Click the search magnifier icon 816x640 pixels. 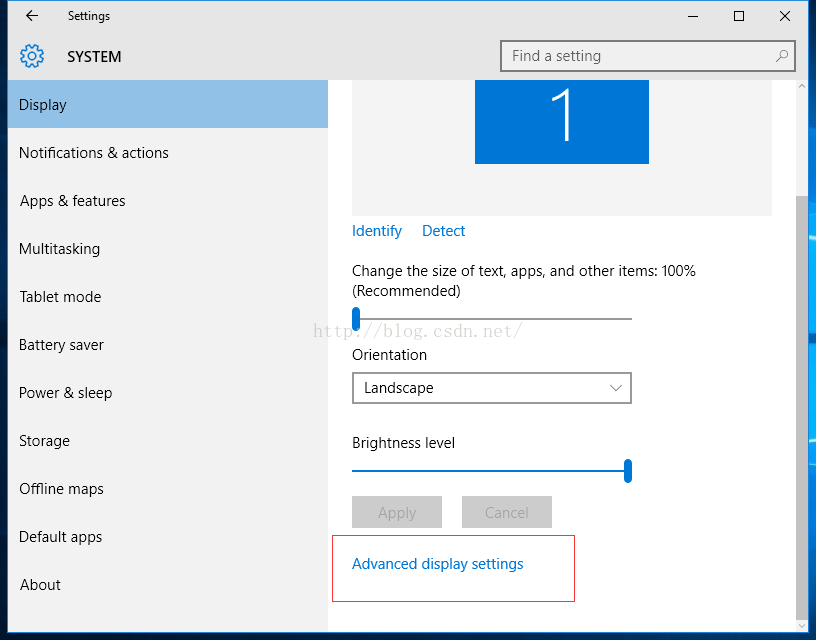pyautogui.click(x=782, y=56)
